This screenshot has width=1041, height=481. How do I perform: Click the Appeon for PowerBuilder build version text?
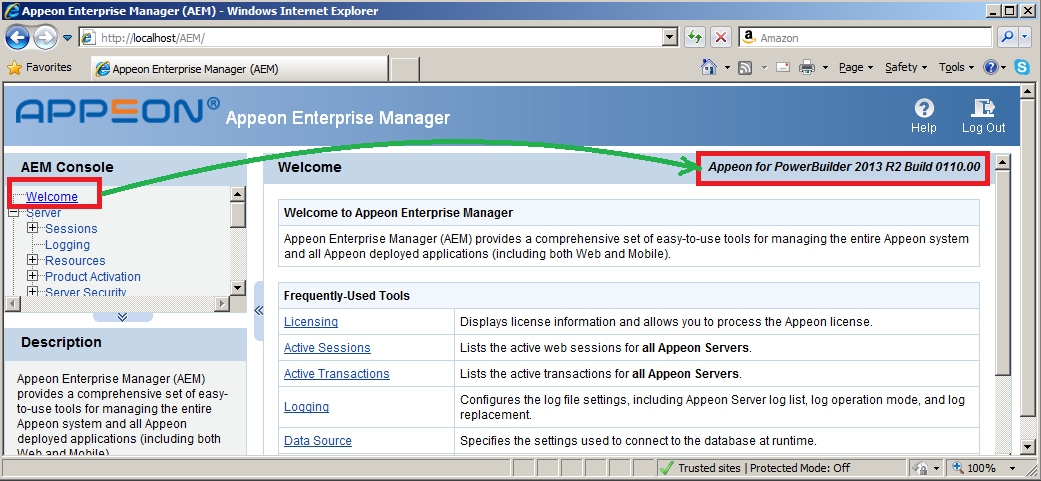click(844, 167)
